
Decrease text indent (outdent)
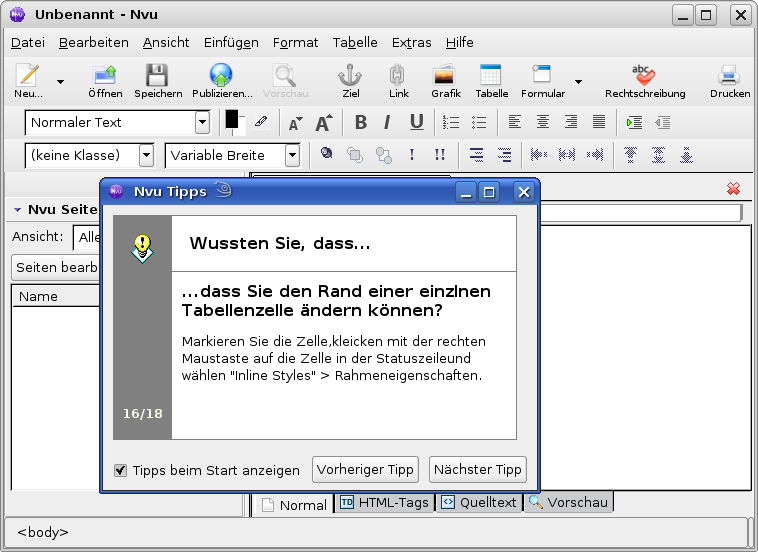[662, 122]
